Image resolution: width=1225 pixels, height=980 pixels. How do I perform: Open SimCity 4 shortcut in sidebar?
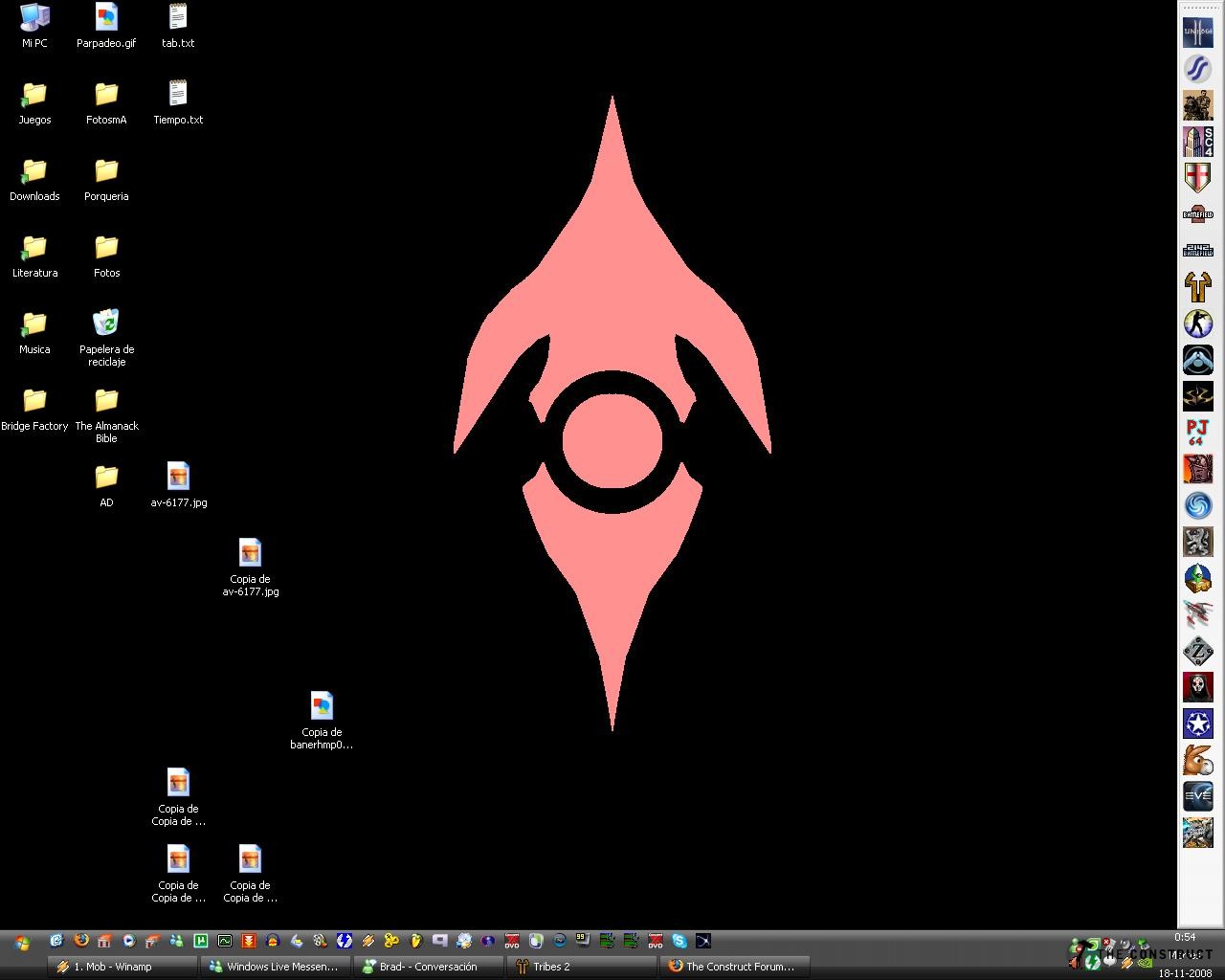tap(1197, 141)
